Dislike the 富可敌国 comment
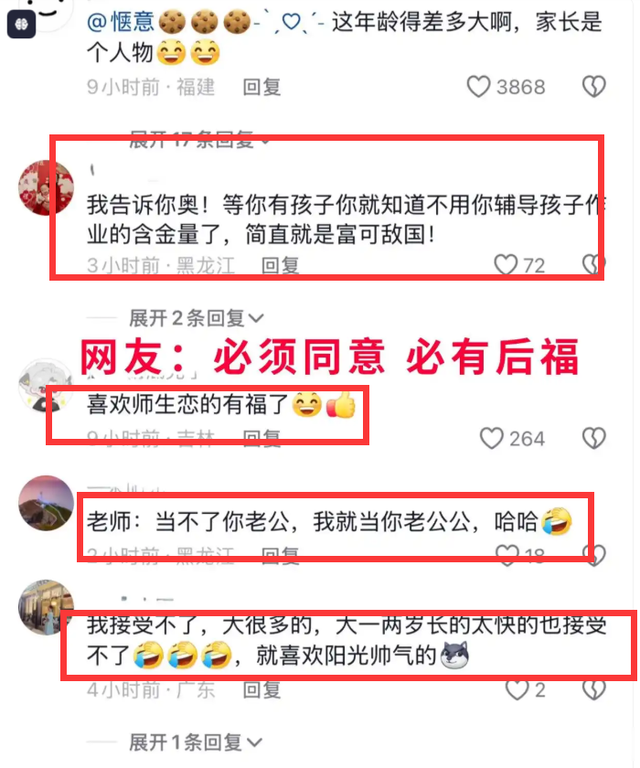 593,264
